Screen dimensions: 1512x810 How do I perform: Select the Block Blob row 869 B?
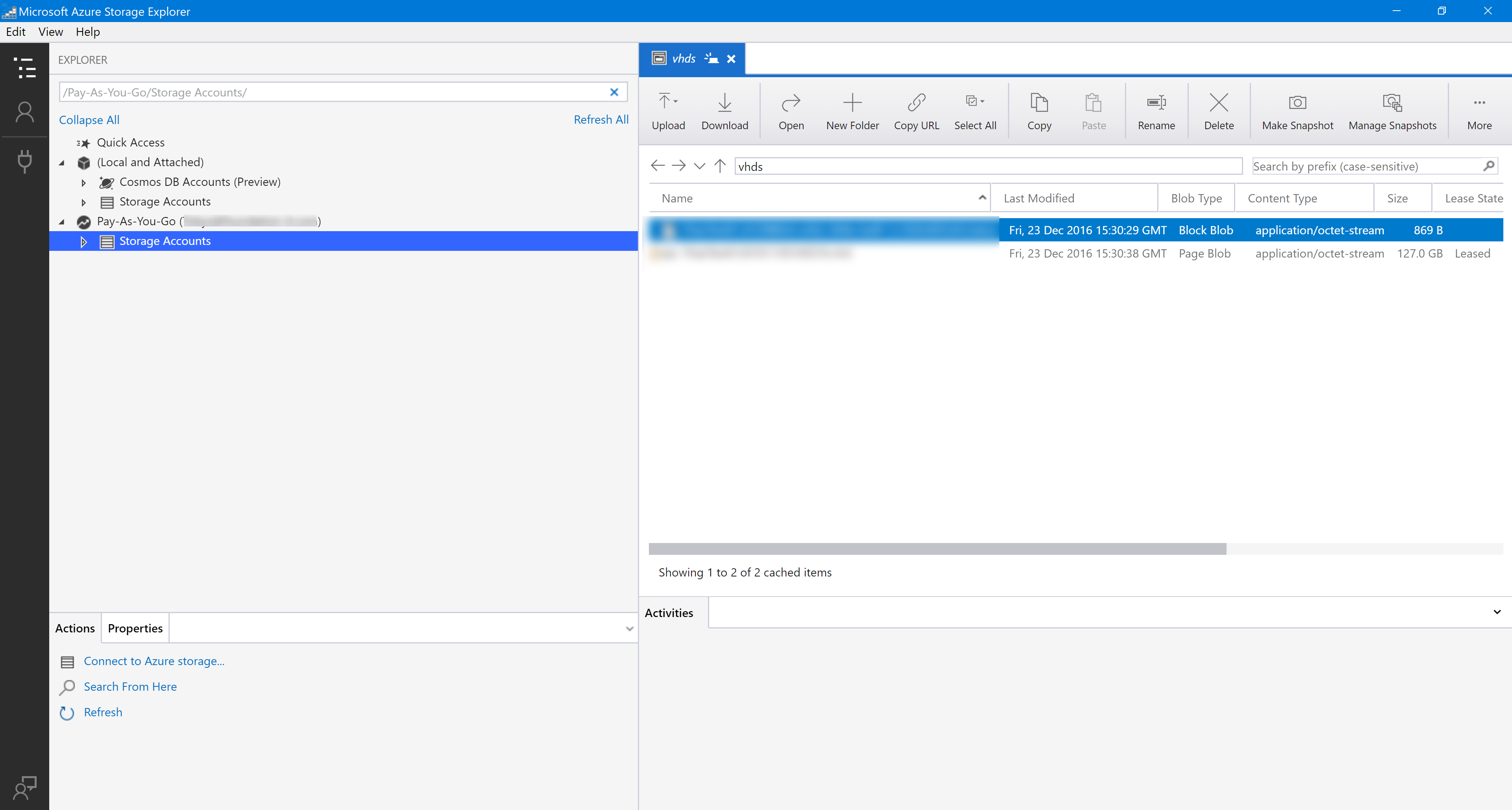pos(1075,230)
